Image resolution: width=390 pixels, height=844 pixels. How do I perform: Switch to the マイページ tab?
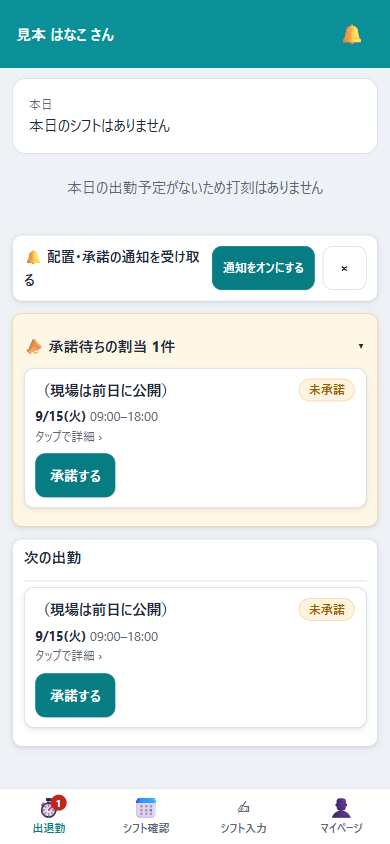(341, 816)
